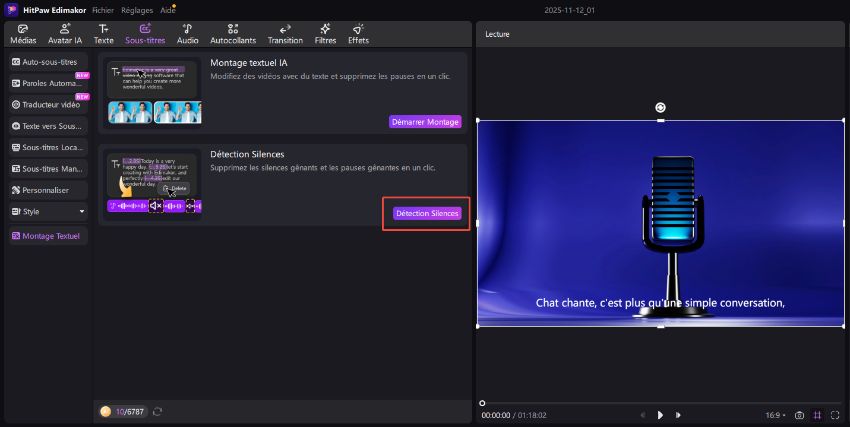
Task: Take a snapshot with camera icon
Action: point(799,415)
